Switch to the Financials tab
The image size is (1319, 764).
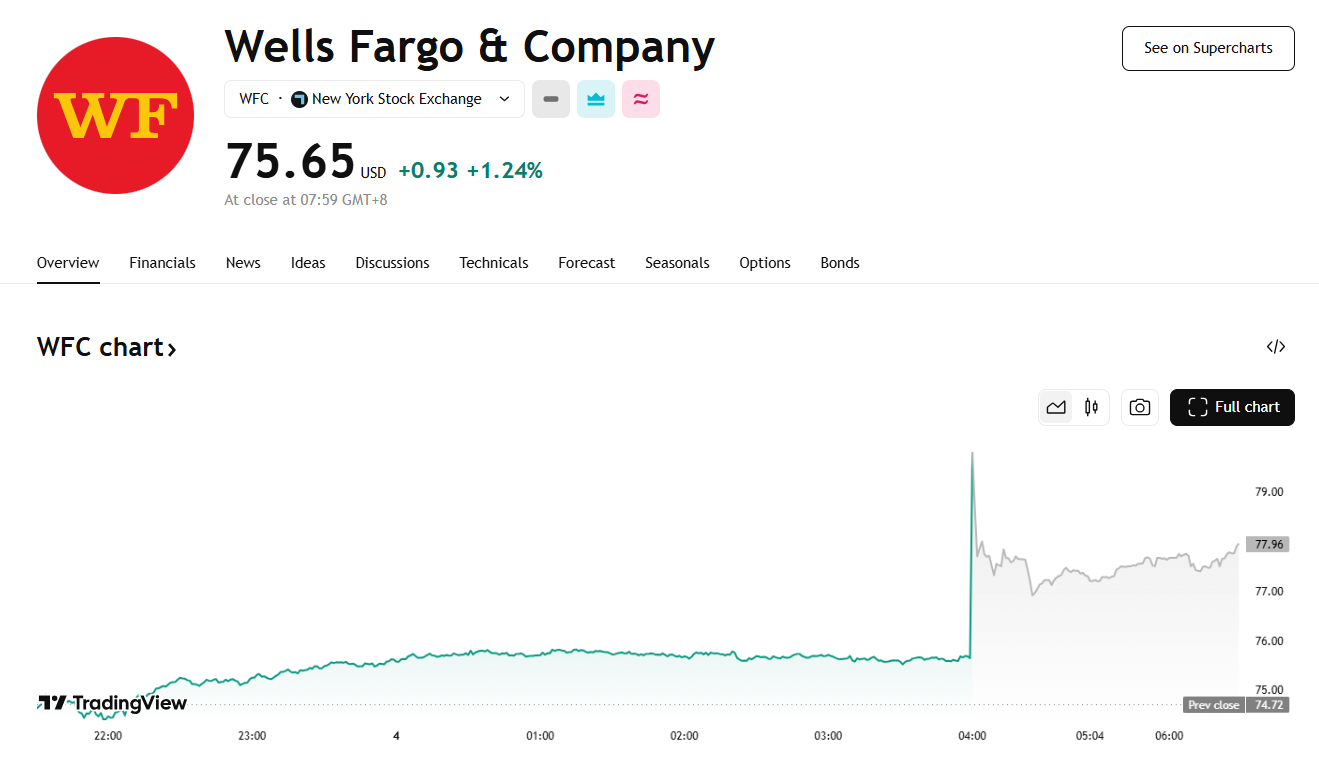162,263
